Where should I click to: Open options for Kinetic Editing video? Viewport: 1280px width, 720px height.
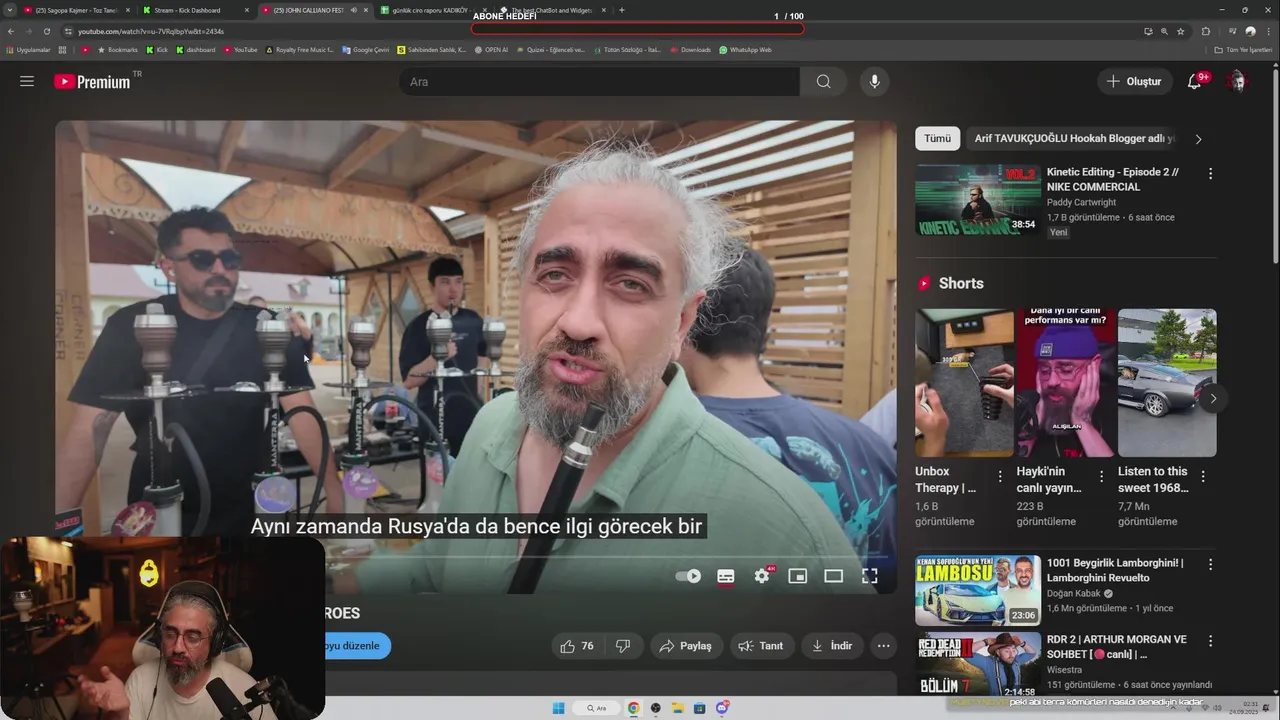tap(1210, 174)
